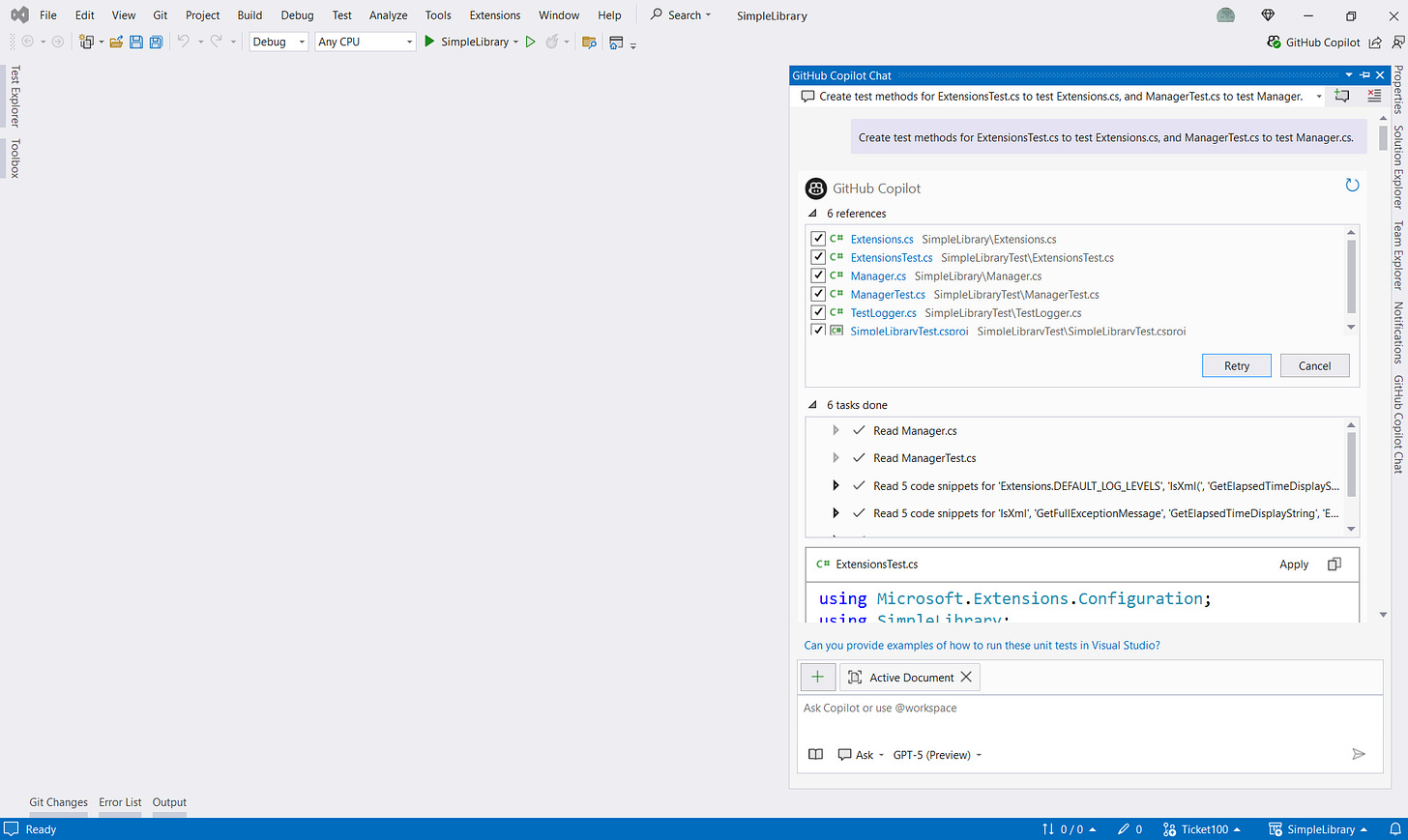Image resolution: width=1408 pixels, height=840 pixels.
Task: Click the Ticket100 branch in the status bar
Action: 1202,829
